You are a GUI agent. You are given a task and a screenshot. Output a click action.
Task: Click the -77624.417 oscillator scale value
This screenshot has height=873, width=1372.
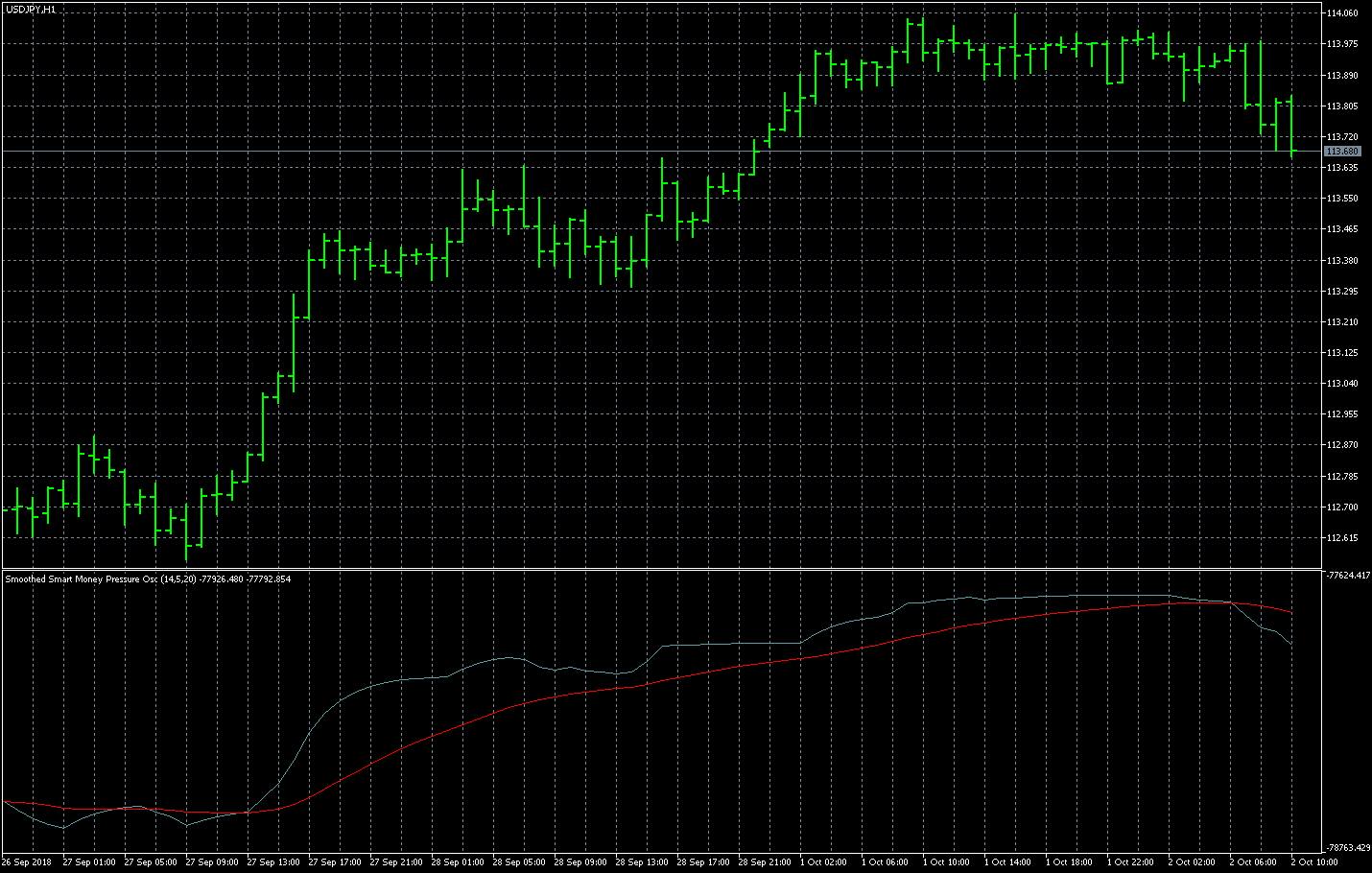click(x=1347, y=576)
